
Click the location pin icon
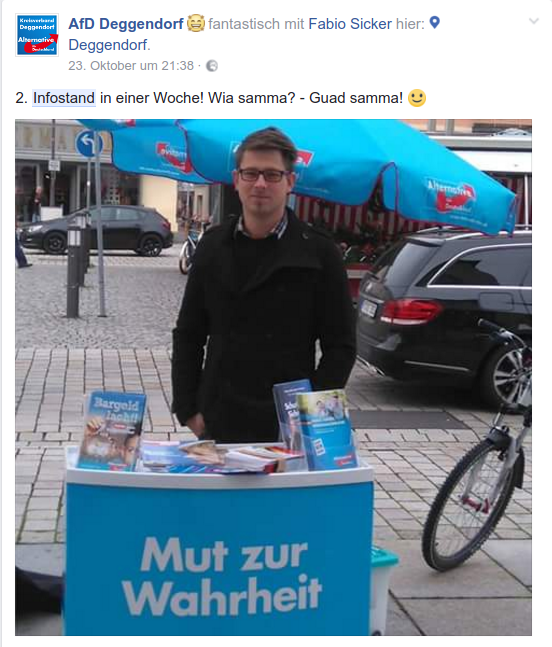(434, 23)
